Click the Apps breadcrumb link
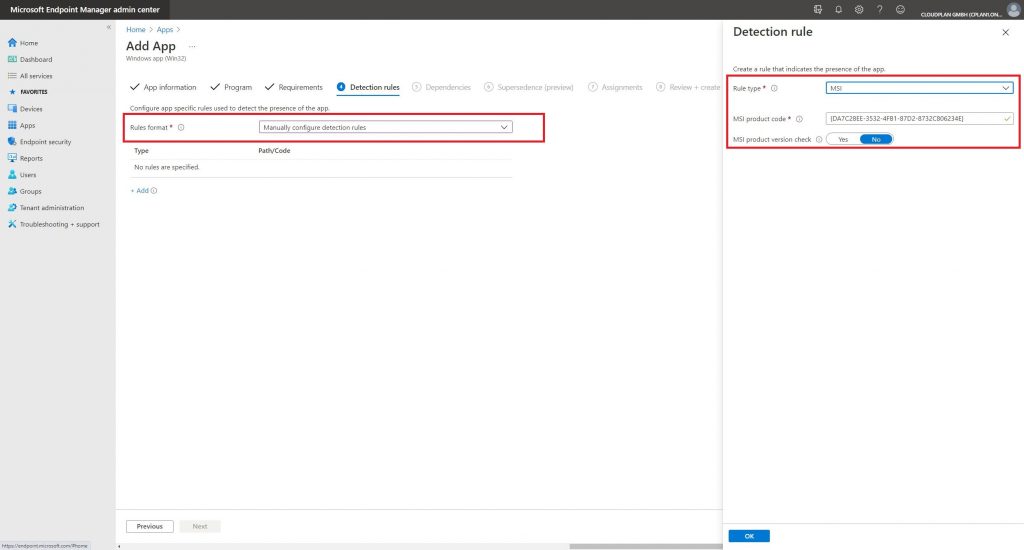Viewport: 1024px width, 550px height. click(x=165, y=29)
